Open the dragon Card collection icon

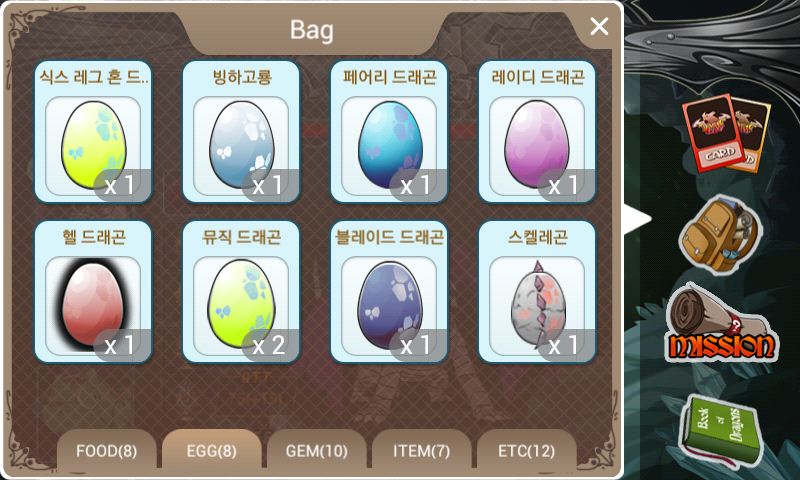pyautogui.click(x=726, y=133)
